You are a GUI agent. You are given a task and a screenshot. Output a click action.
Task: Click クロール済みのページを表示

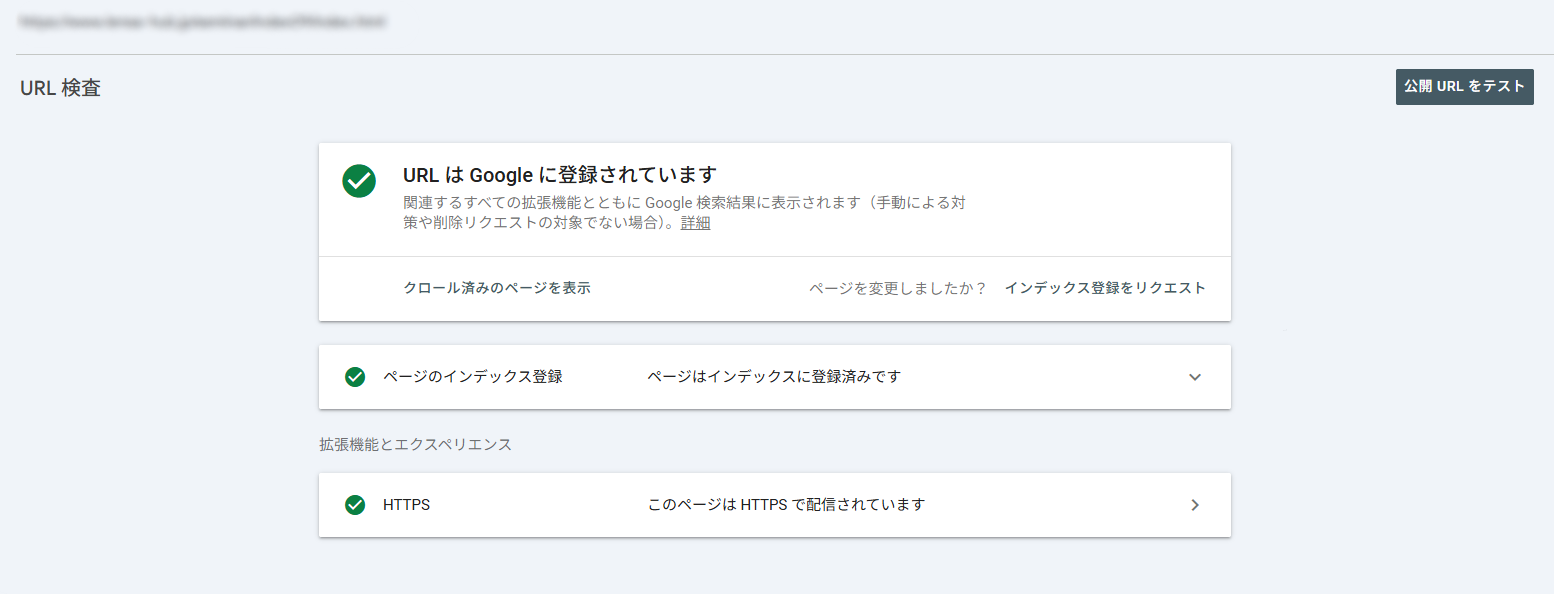pos(496,288)
